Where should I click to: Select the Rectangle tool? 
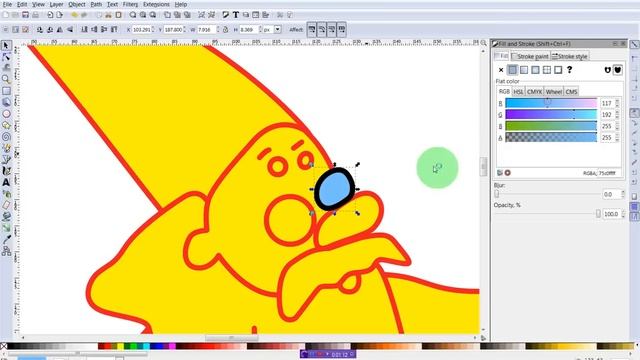(x=6, y=91)
